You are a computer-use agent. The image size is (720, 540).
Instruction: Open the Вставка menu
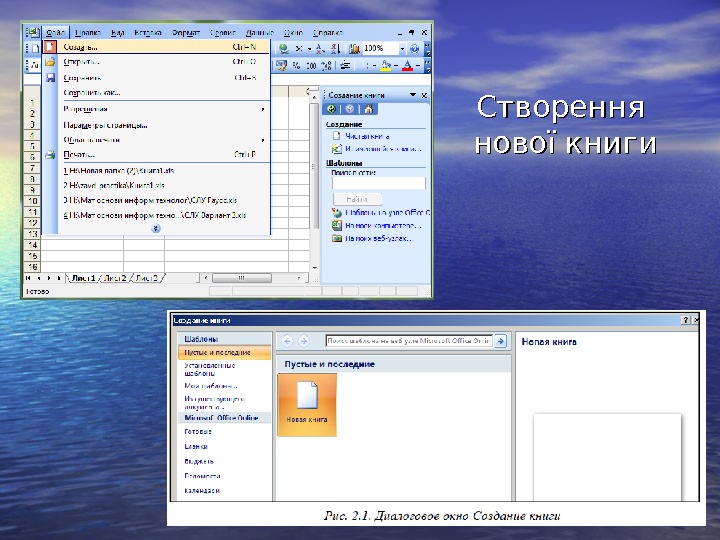coord(147,33)
